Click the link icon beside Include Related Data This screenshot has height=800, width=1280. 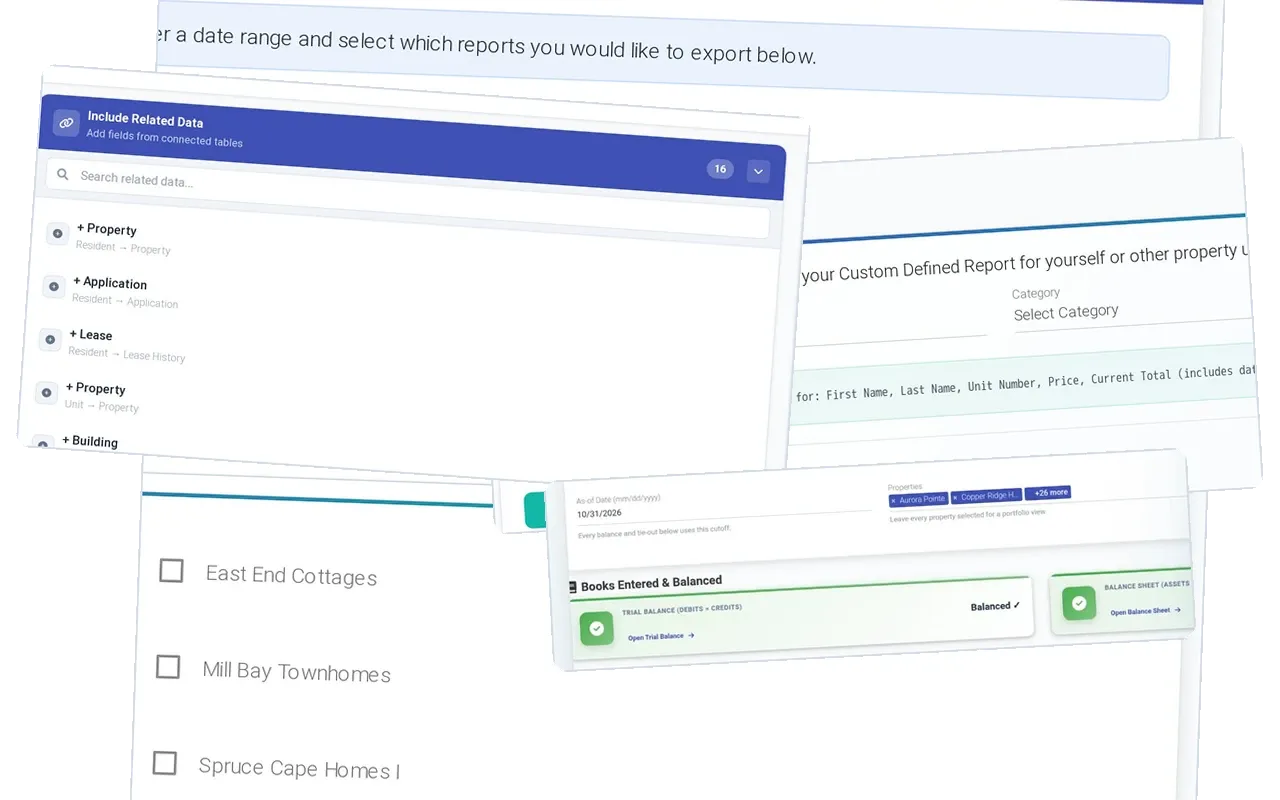[x=66, y=123]
